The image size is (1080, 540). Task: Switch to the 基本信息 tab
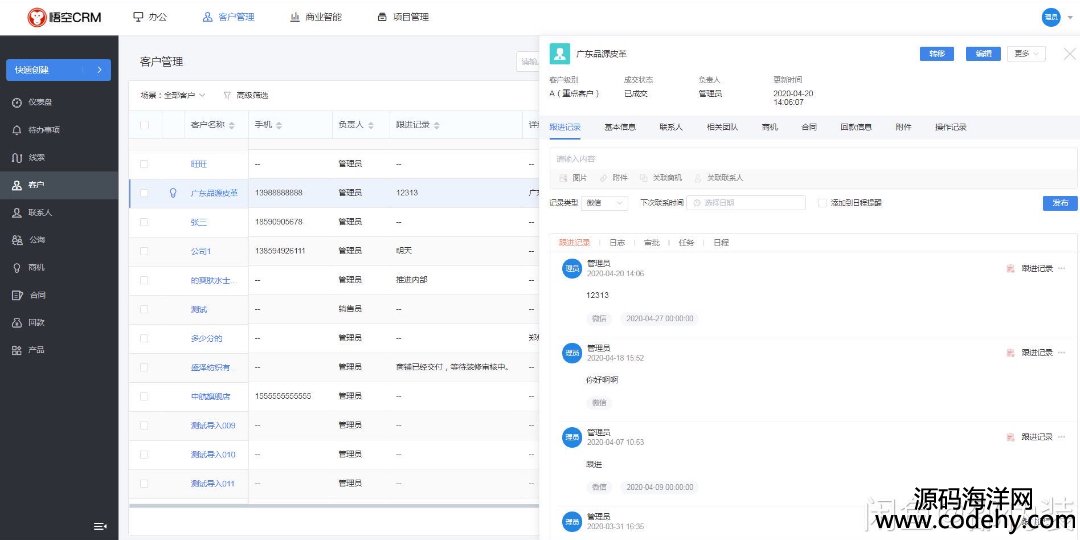tap(620, 128)
